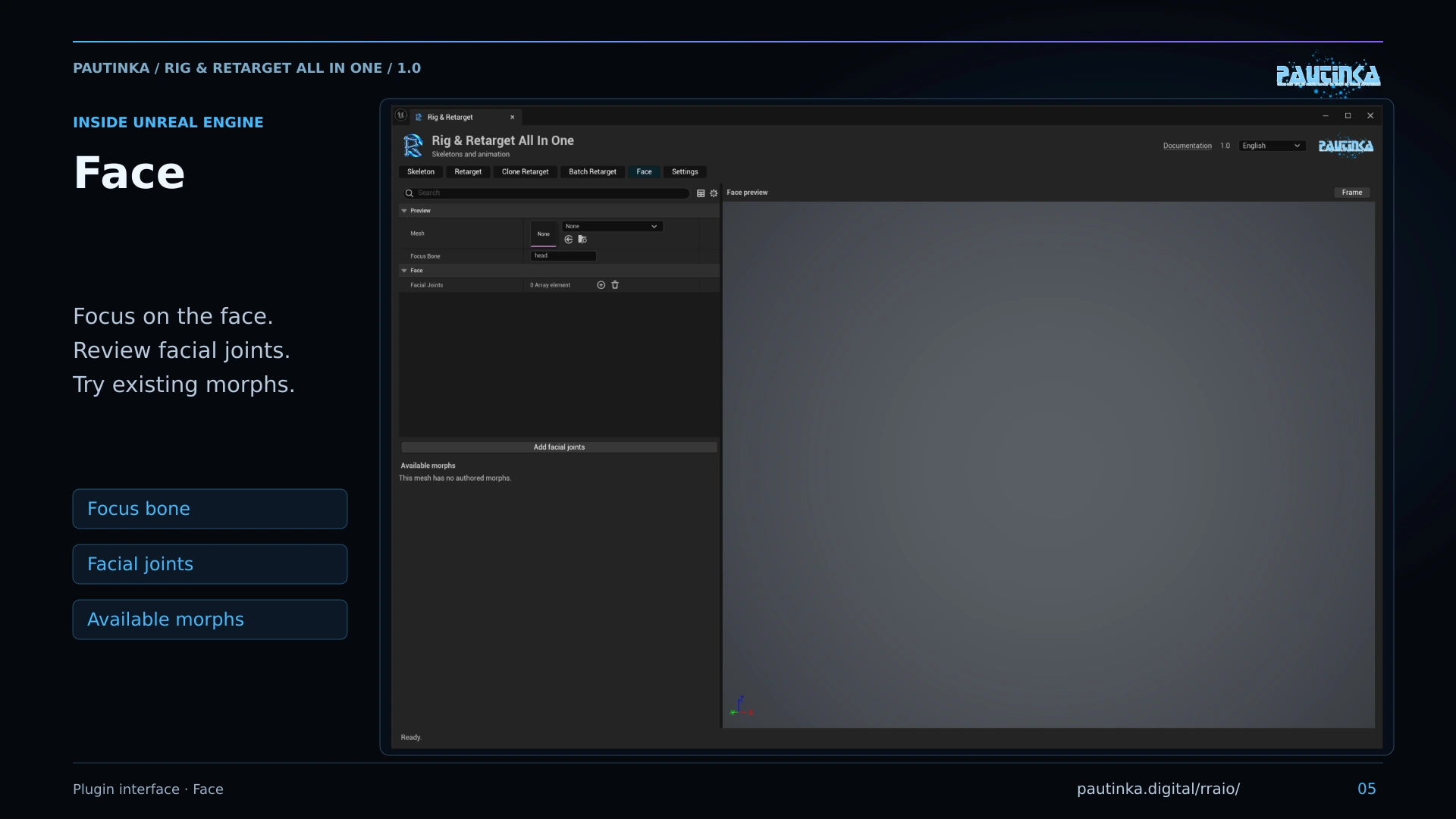Image resolution: width=1456 pixels, height=819 pixels.
Task: Click the Frame button in Face preview
Action: click(1351, 193)
